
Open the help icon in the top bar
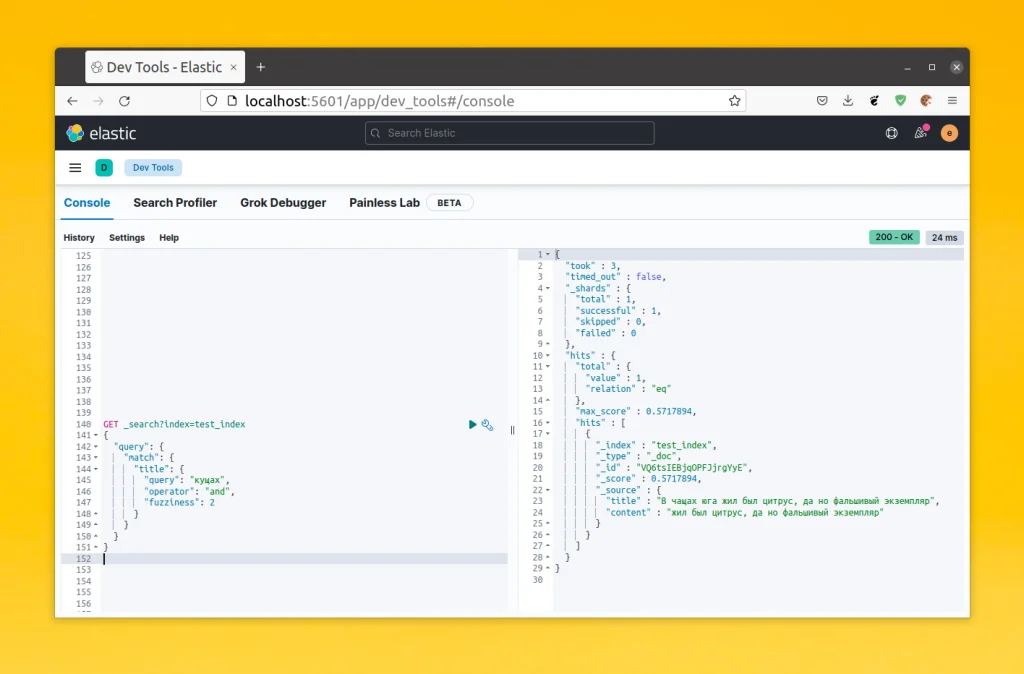(891, 132)
